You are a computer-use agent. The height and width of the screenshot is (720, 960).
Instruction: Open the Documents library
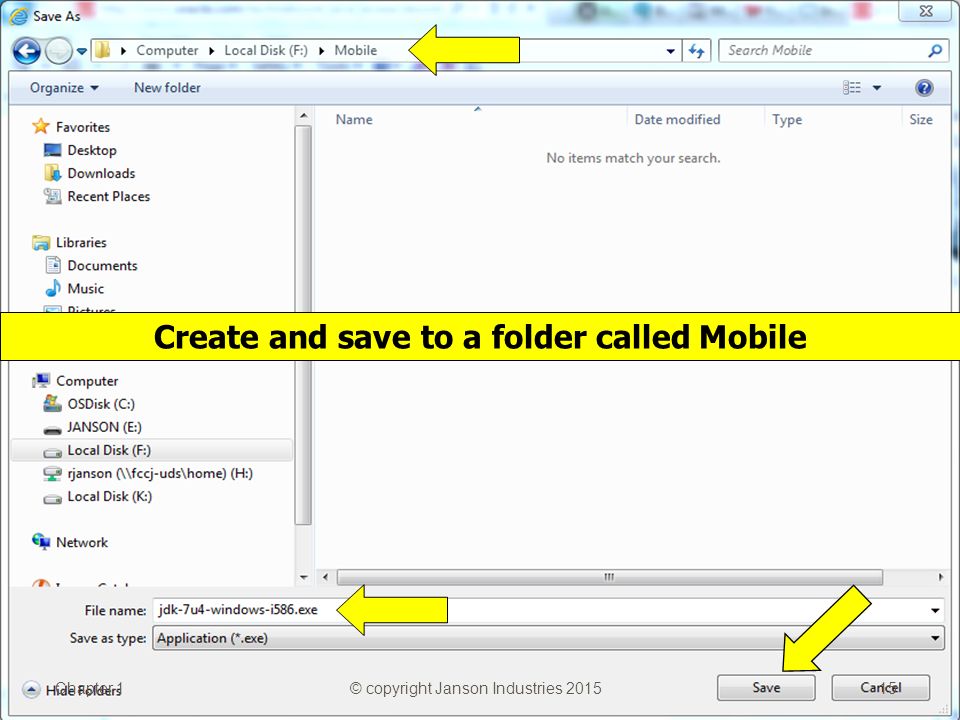point(102,266)
